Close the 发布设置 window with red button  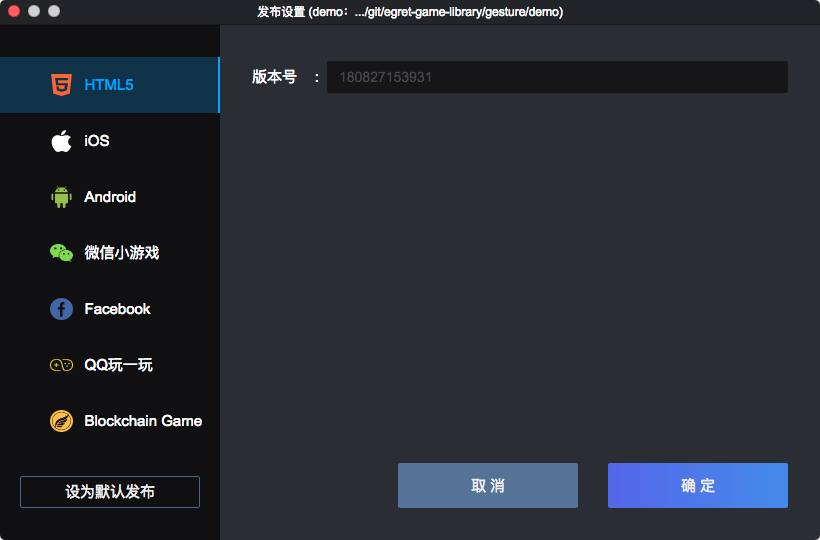tap(14, 11)
